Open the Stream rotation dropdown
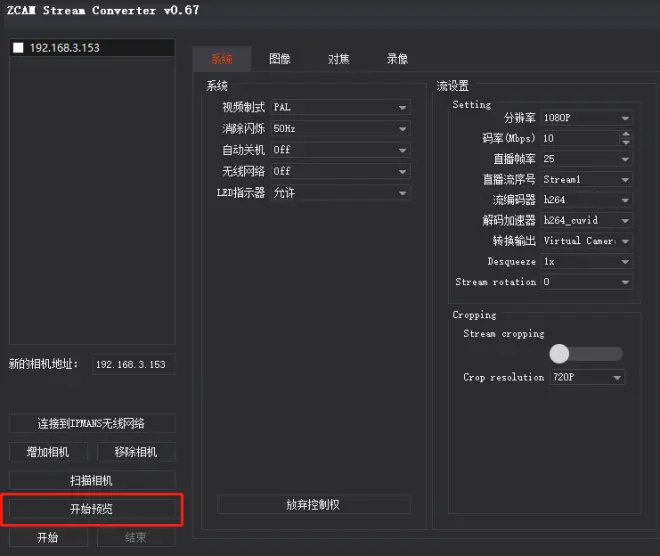The image size is (660, 556). click(x=586, y=282)
